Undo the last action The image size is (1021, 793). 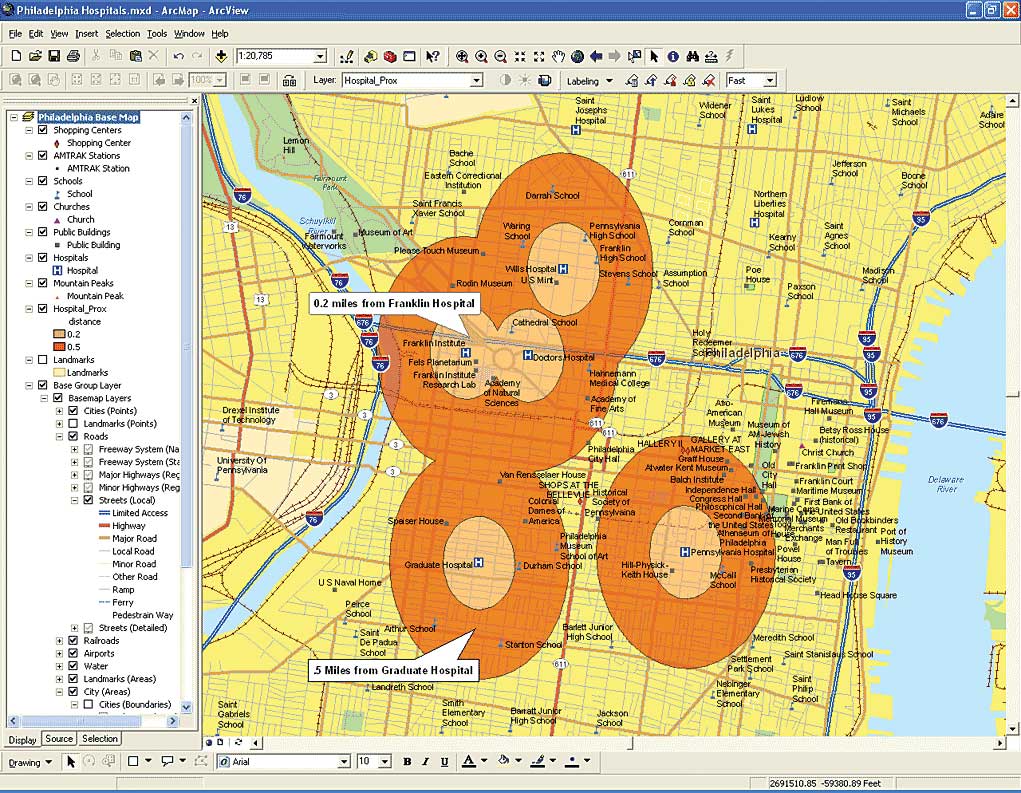pos(178,57)
